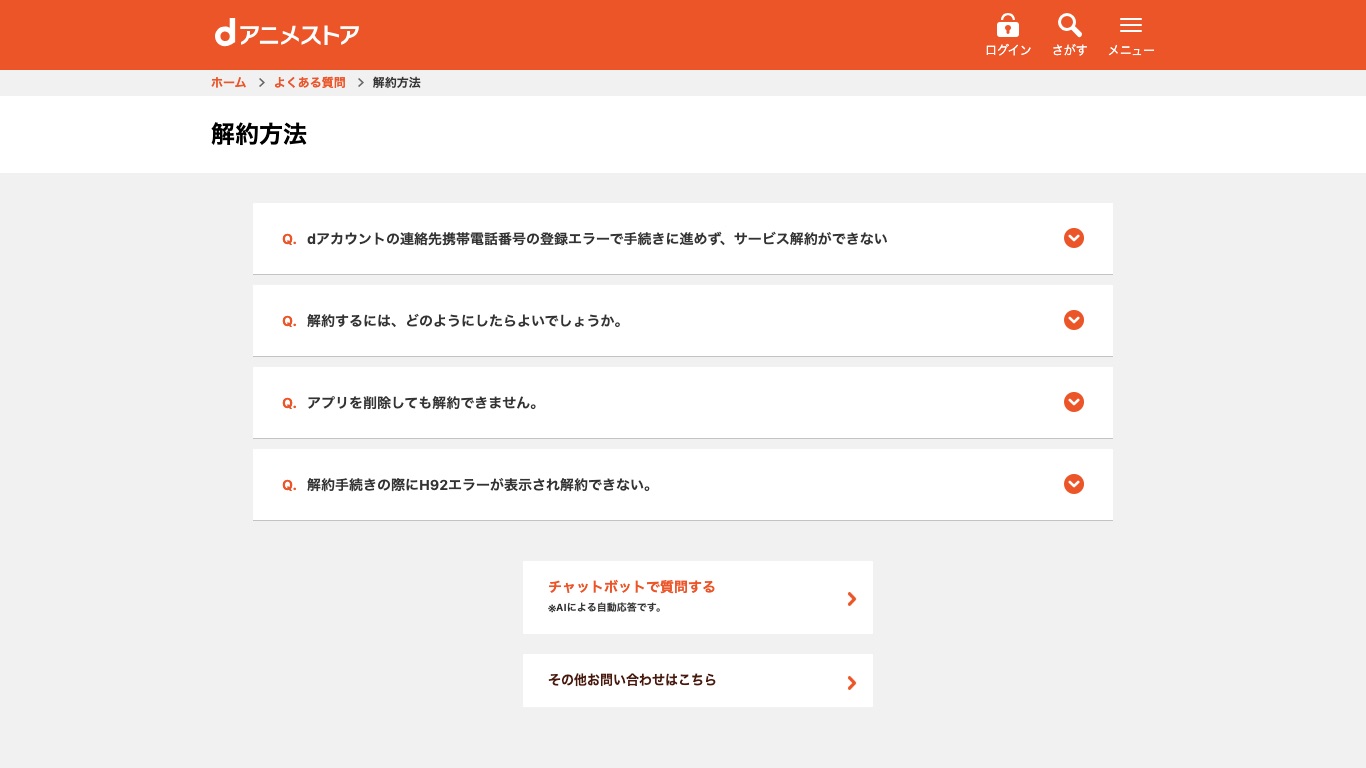Viewport: 1366px width, 768px height.
Task: Expand chevron for アプリを削除しても解約できません
Action: pyautogui.click(x=1074, y=402)
